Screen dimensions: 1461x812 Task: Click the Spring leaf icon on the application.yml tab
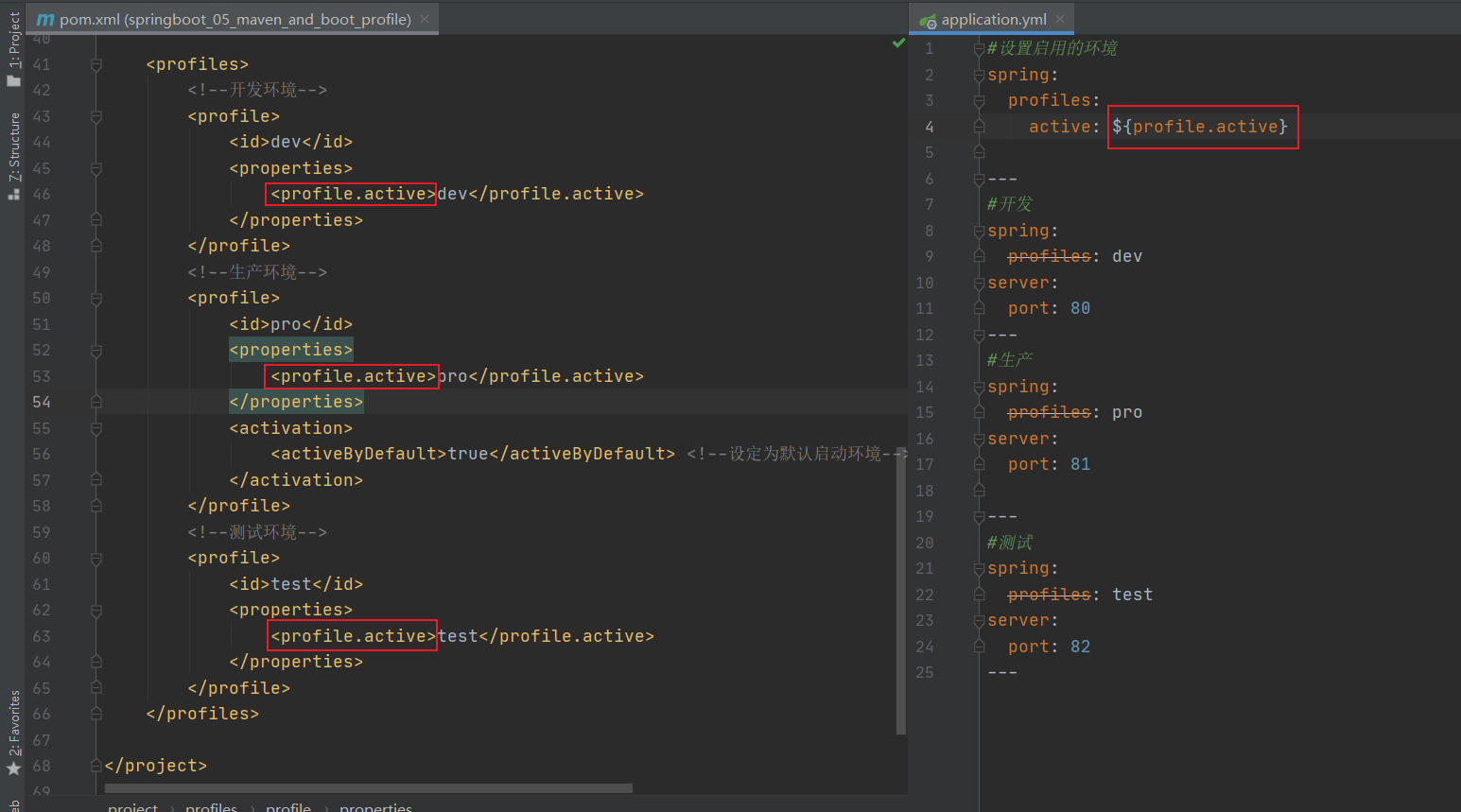(x=928, y=20)
